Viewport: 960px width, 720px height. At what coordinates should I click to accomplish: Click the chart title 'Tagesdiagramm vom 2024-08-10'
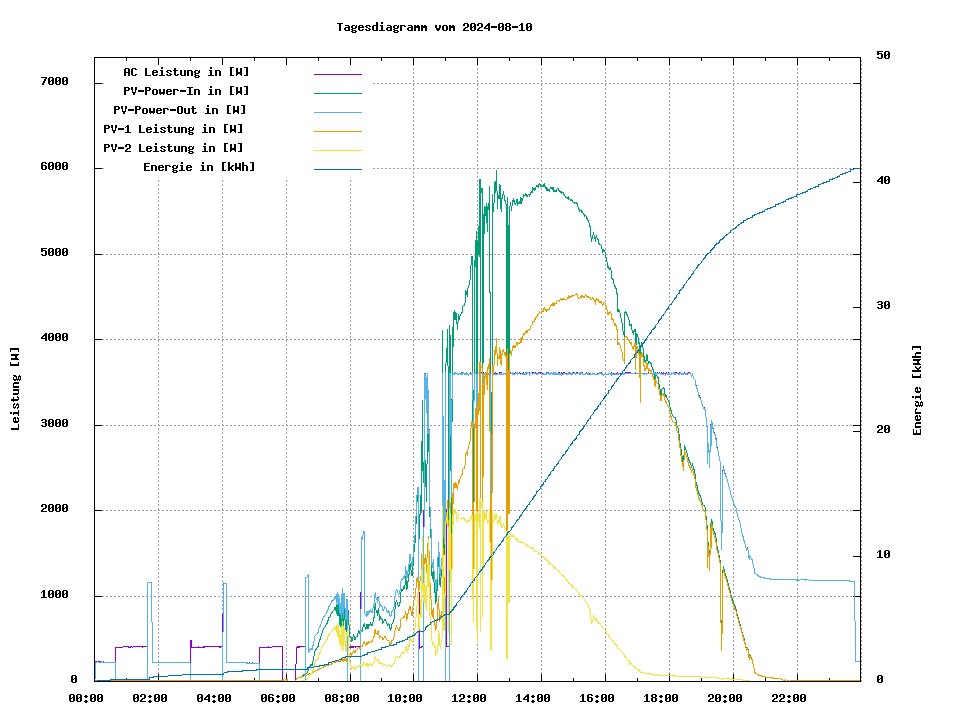[434, 27]
